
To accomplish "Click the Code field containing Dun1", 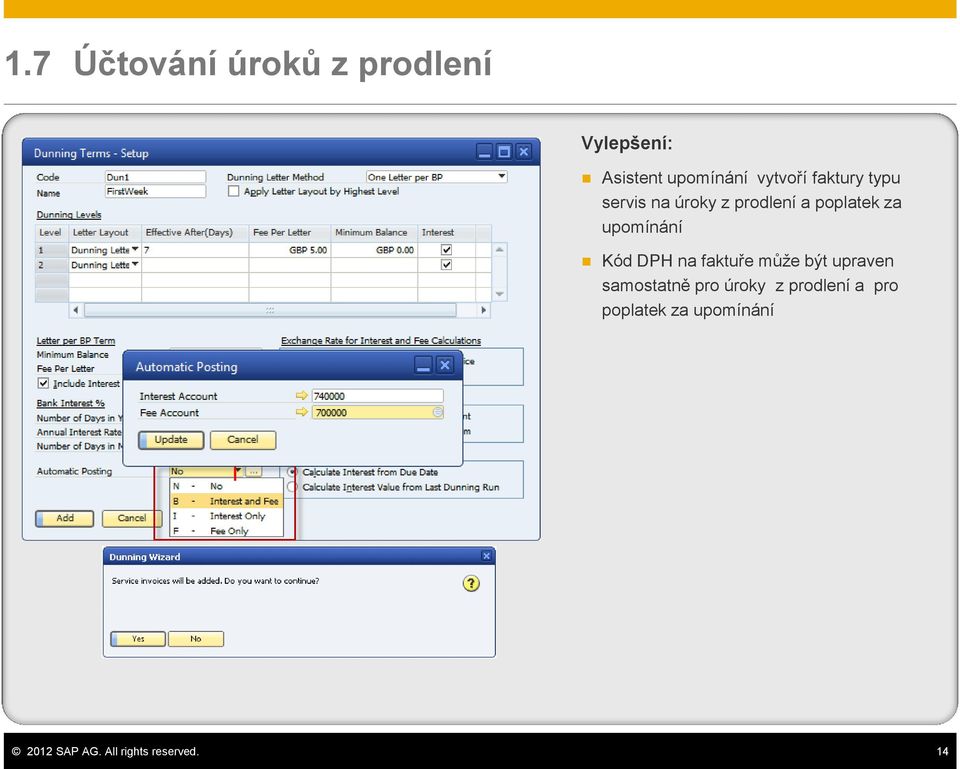I will [x=156, y=177].
